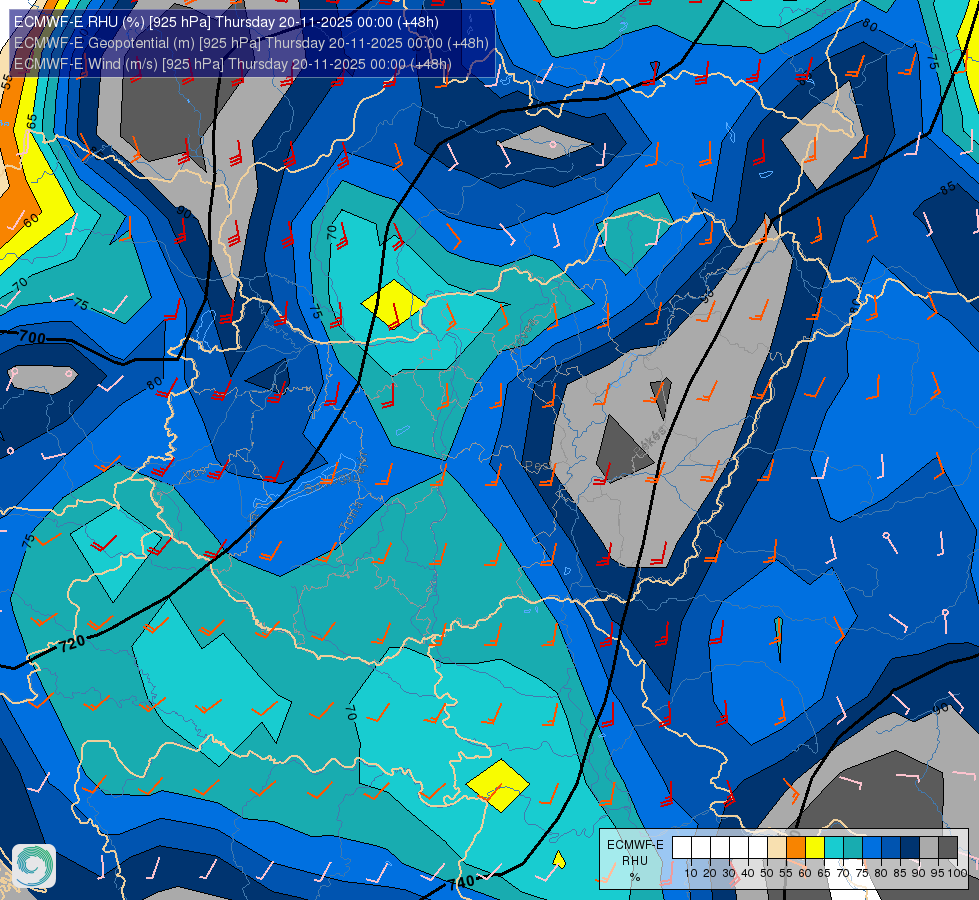Select the ECMWF-E RHU (%) layer title

[226, 22]
